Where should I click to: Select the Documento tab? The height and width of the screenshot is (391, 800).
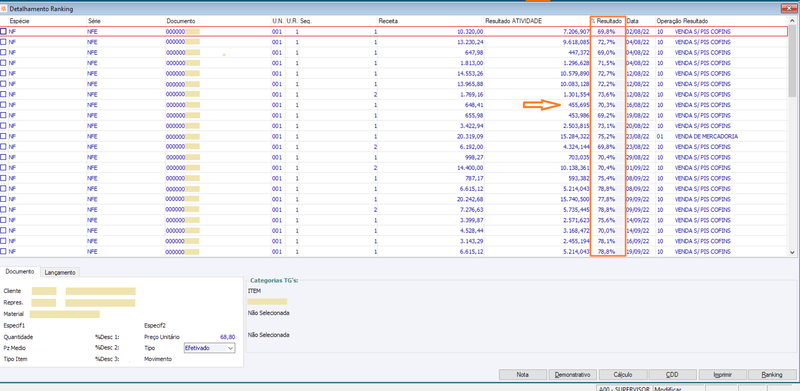19,272
